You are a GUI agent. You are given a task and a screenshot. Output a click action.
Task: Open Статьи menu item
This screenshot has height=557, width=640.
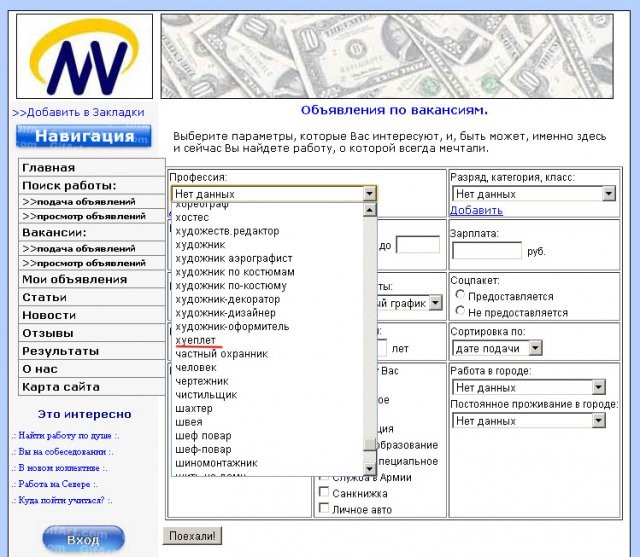(92, 297)
